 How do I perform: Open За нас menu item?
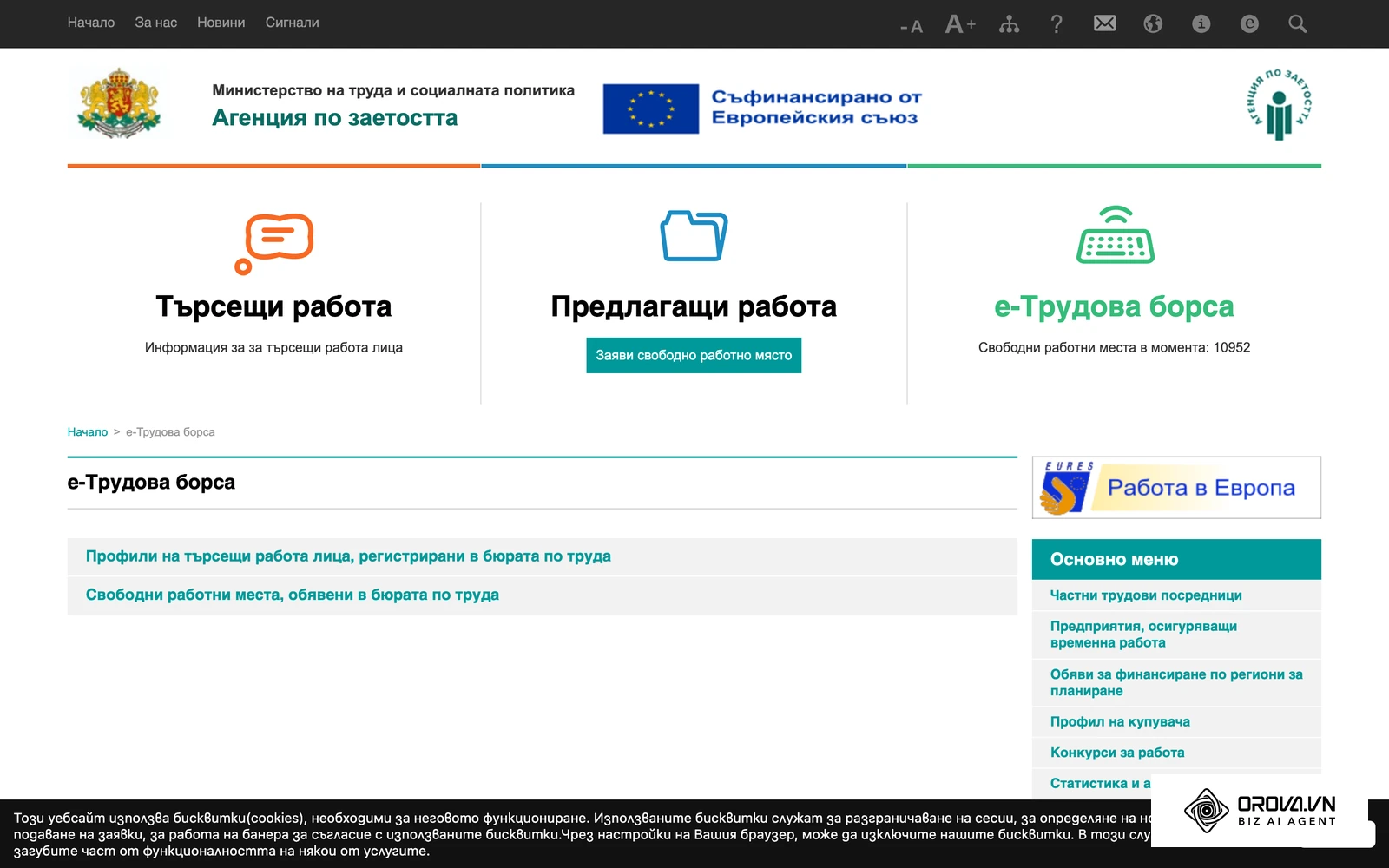[156, 23]
